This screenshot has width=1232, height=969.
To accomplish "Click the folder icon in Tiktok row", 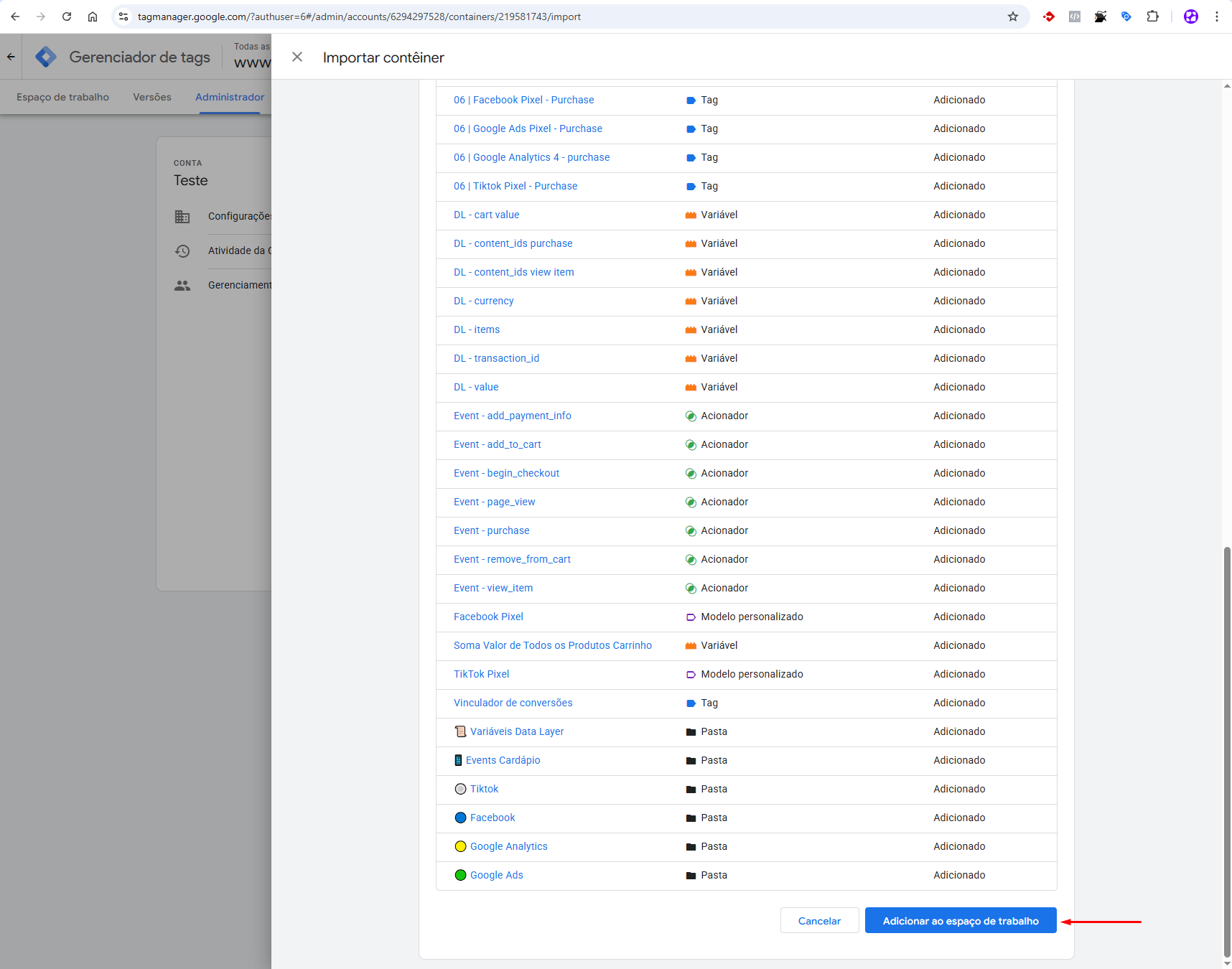I will click(x=691, y=790).
